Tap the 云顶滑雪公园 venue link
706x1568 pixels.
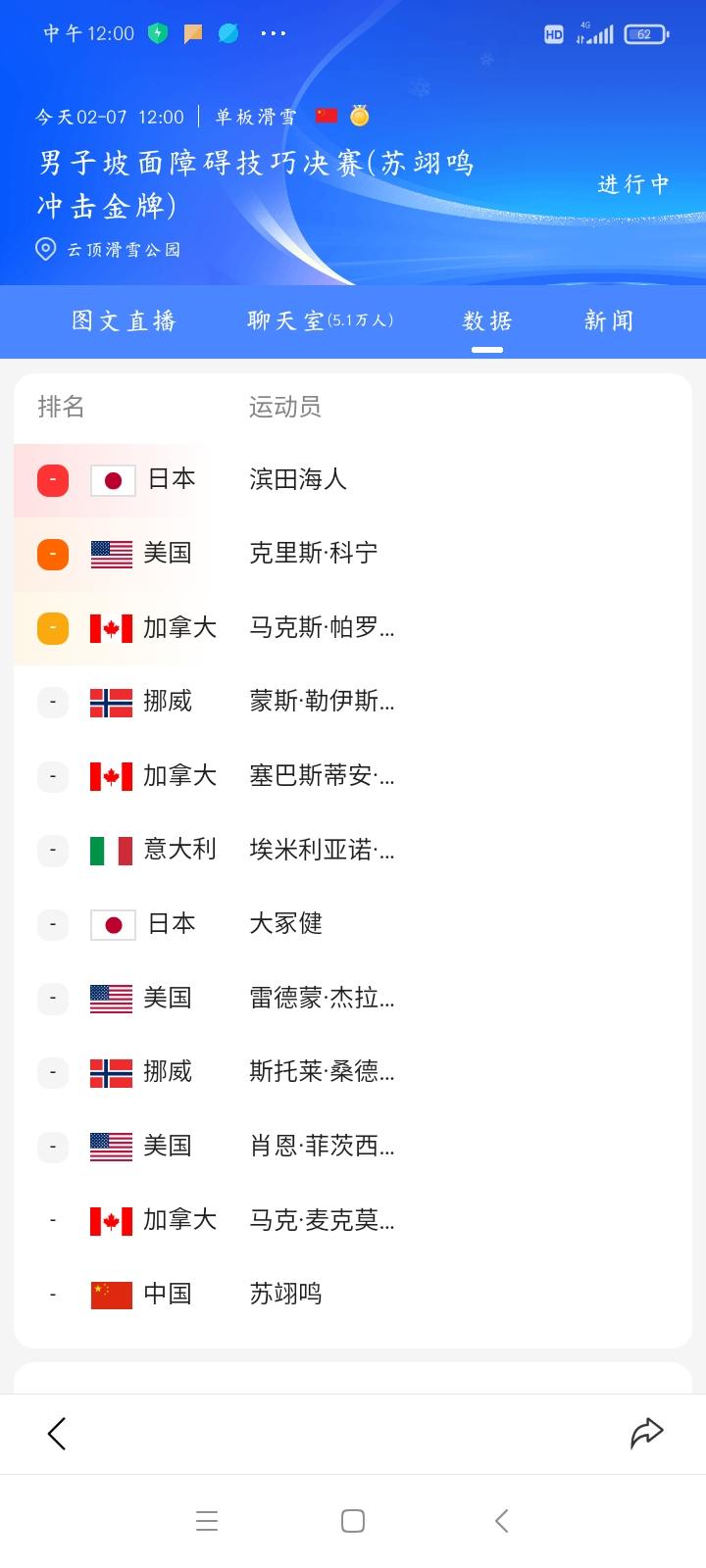tap(124, 250)
